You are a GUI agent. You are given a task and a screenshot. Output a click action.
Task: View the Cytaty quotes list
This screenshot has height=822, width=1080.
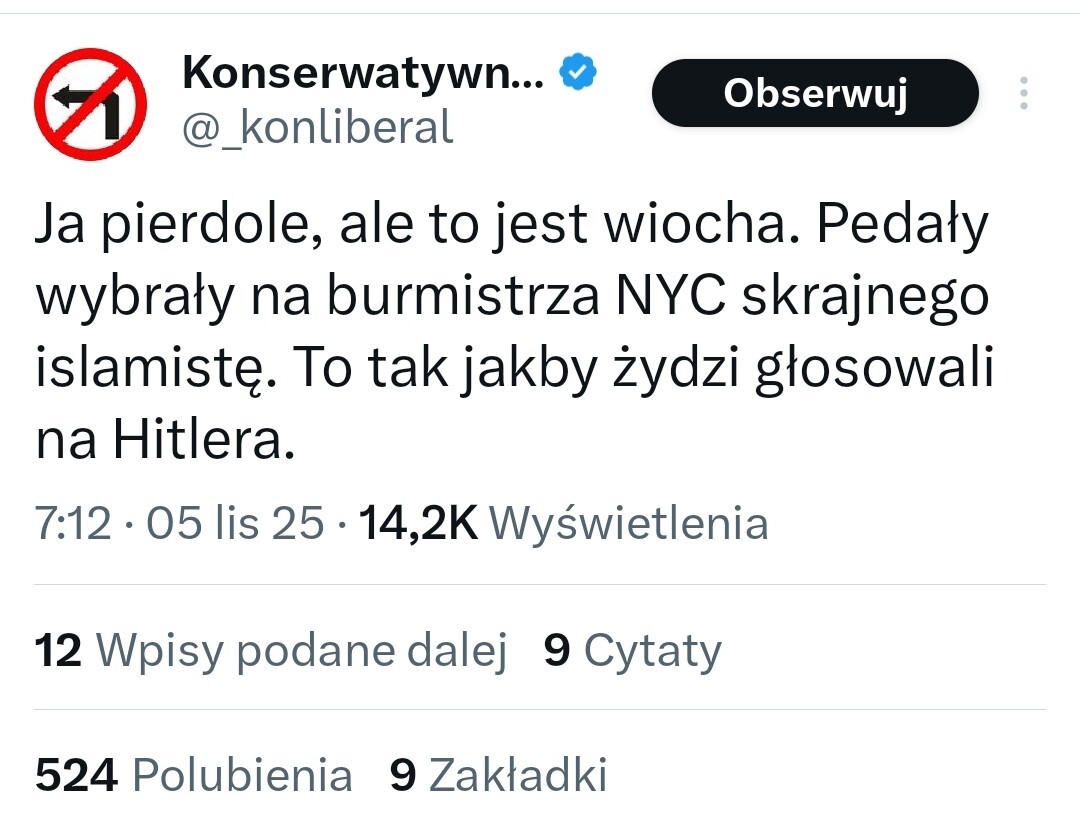click(652, 651)
